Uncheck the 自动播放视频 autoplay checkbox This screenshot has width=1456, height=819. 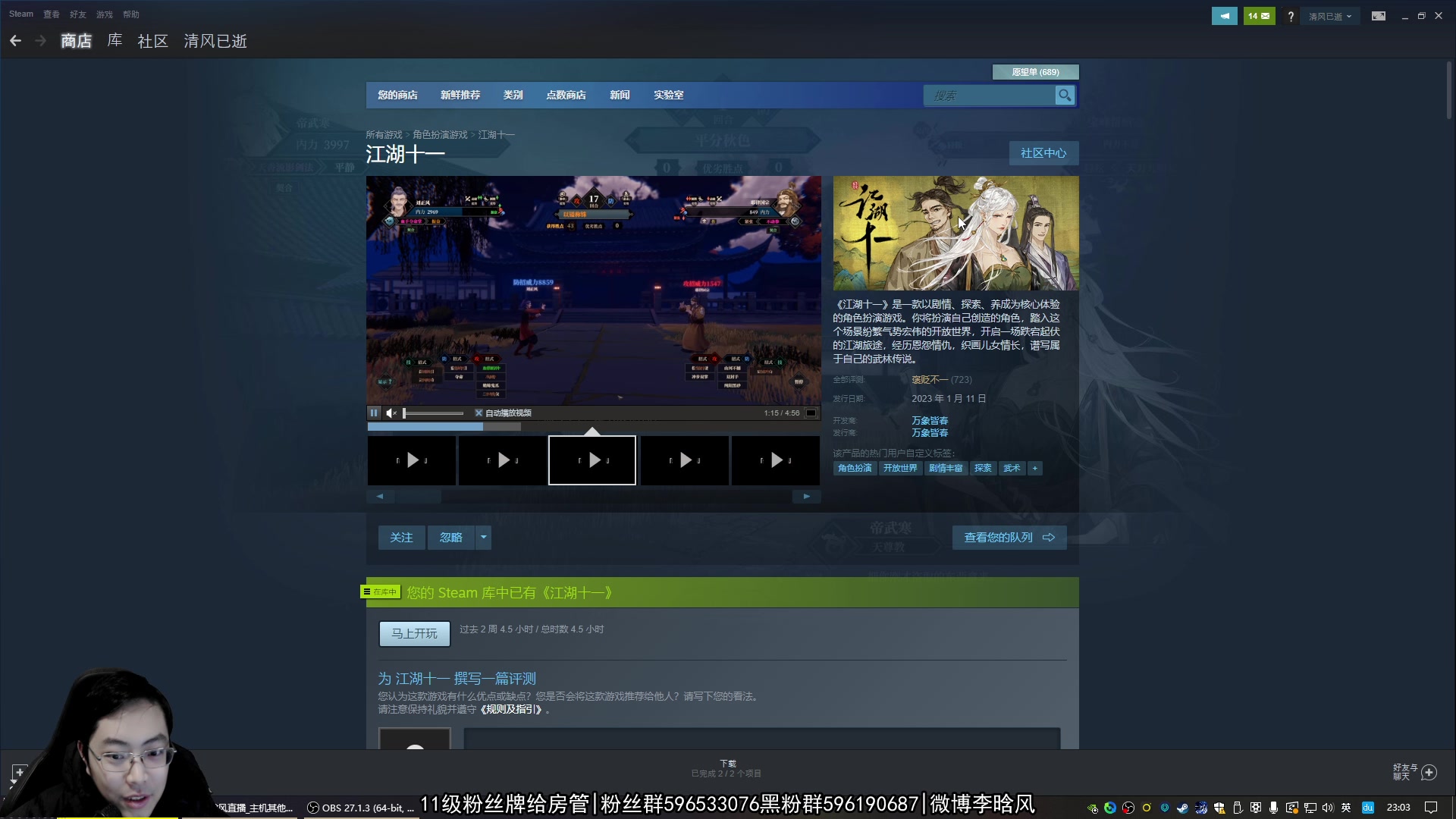(479, 413)
